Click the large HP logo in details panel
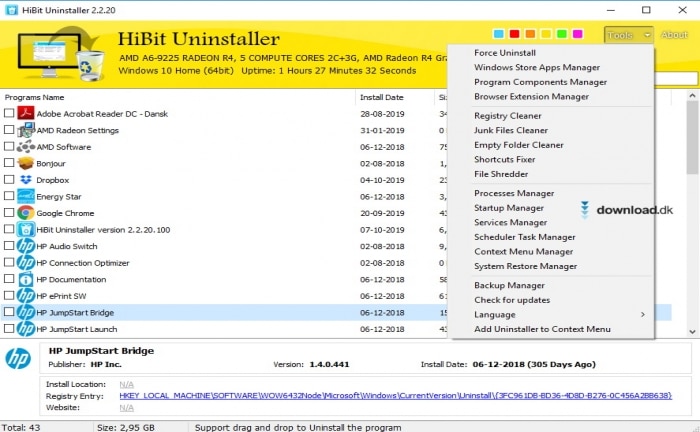700x432 pixels. tap(18, 358)
